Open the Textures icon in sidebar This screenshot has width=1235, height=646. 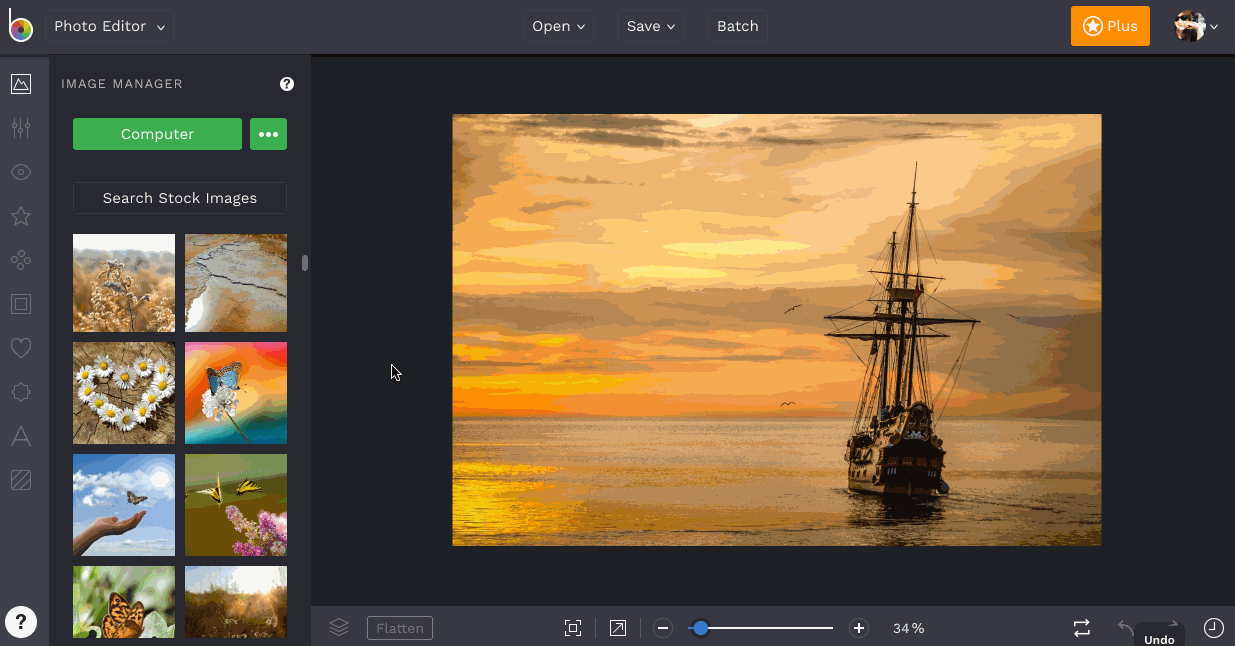coord(21,480)
